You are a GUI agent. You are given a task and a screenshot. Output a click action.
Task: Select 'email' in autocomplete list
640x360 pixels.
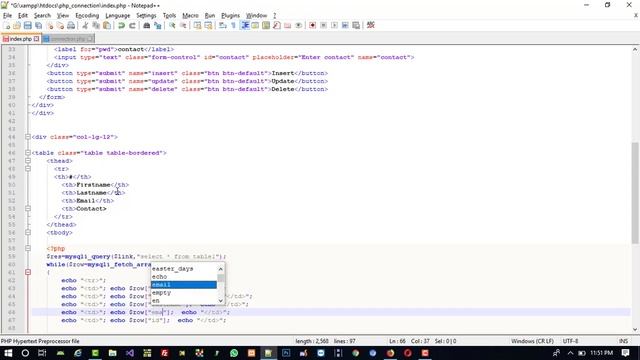[184, 284]
